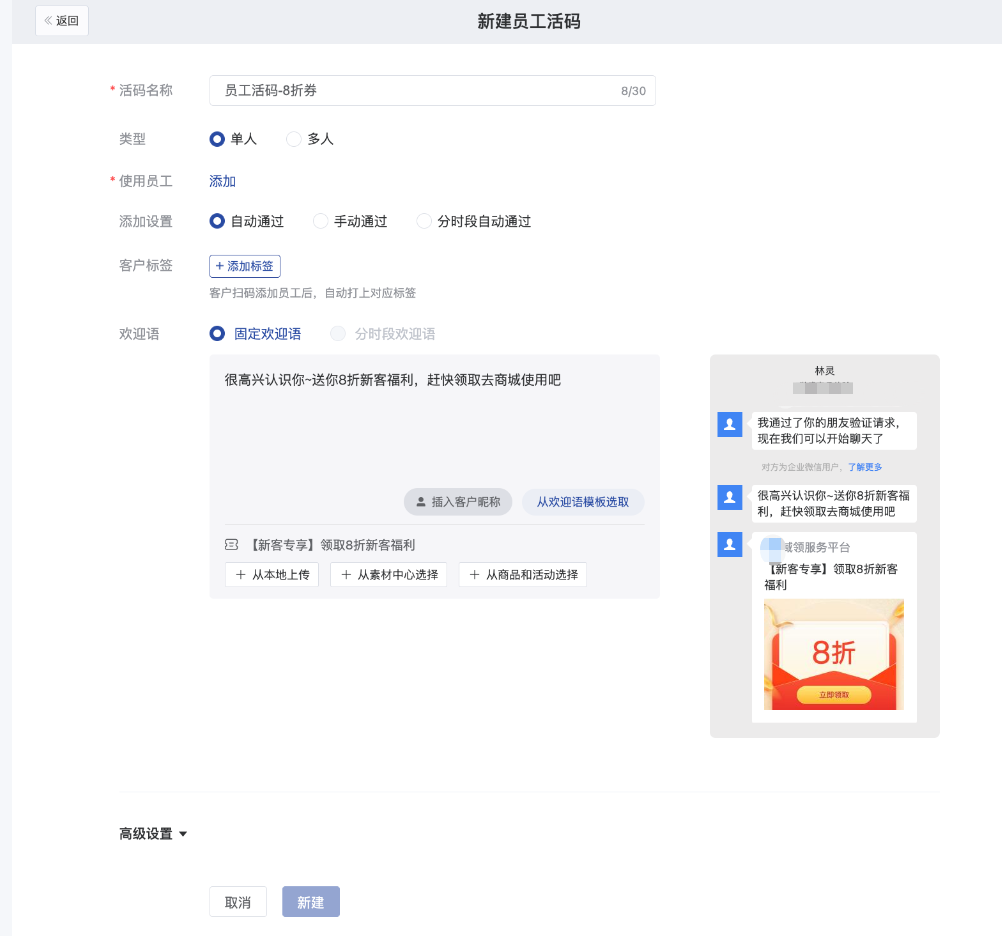Click the 新建 submit button
1002x936 pixels.
point(311,901)
